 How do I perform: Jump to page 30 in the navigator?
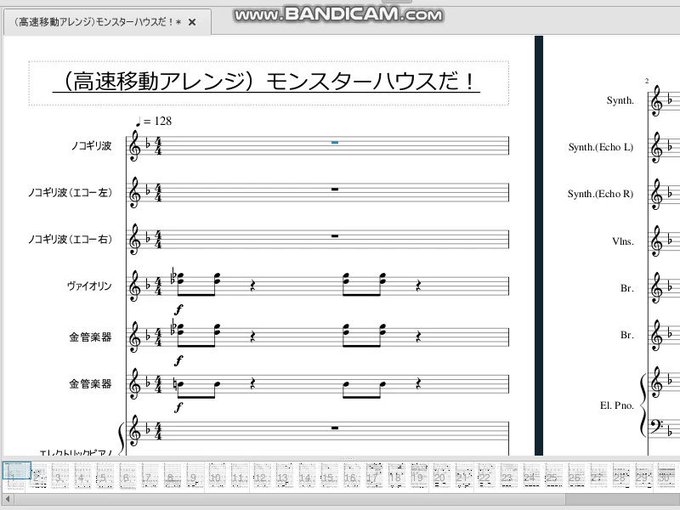point(666,477)
